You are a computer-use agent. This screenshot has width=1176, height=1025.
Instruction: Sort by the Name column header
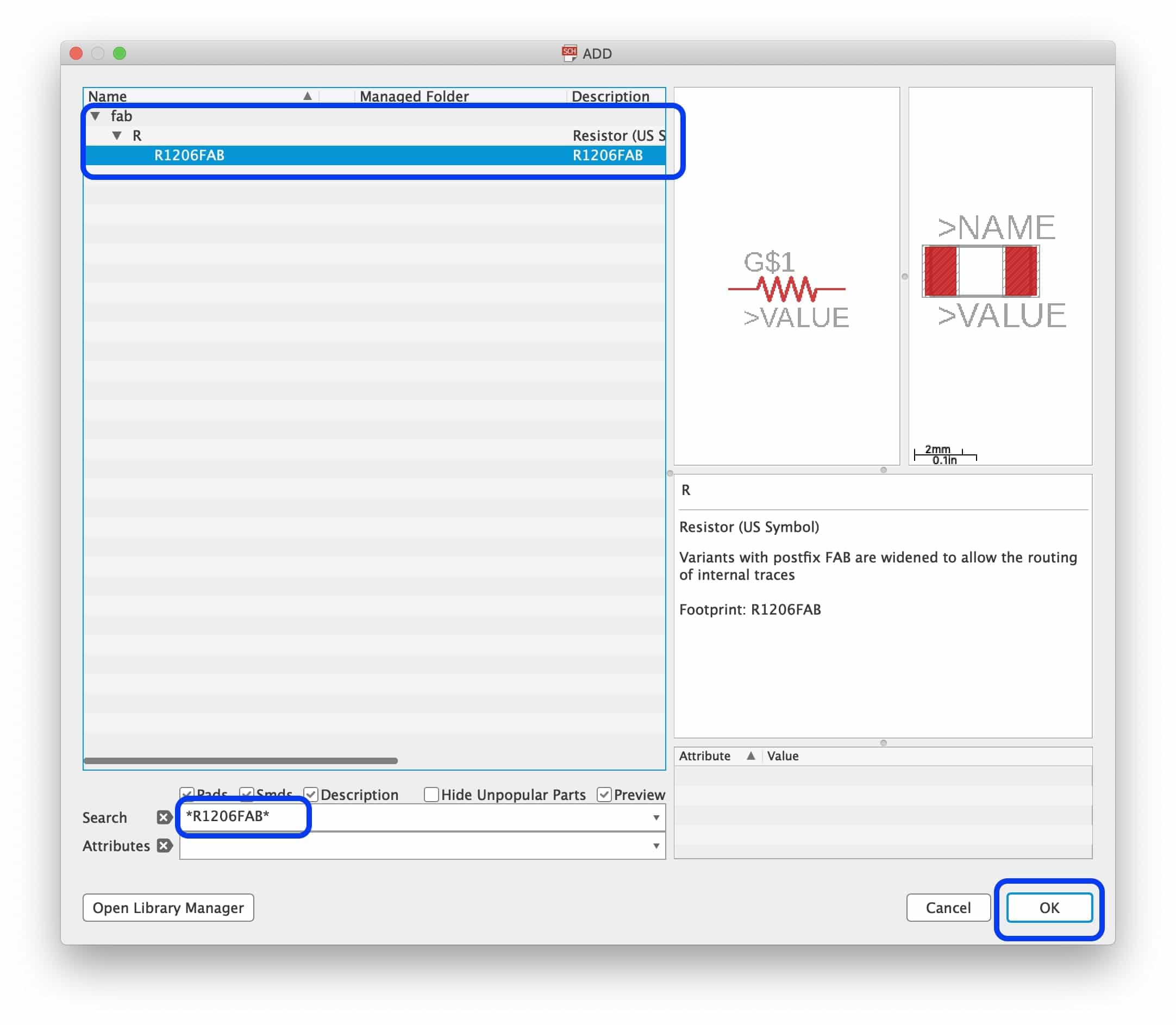point(200,96)
